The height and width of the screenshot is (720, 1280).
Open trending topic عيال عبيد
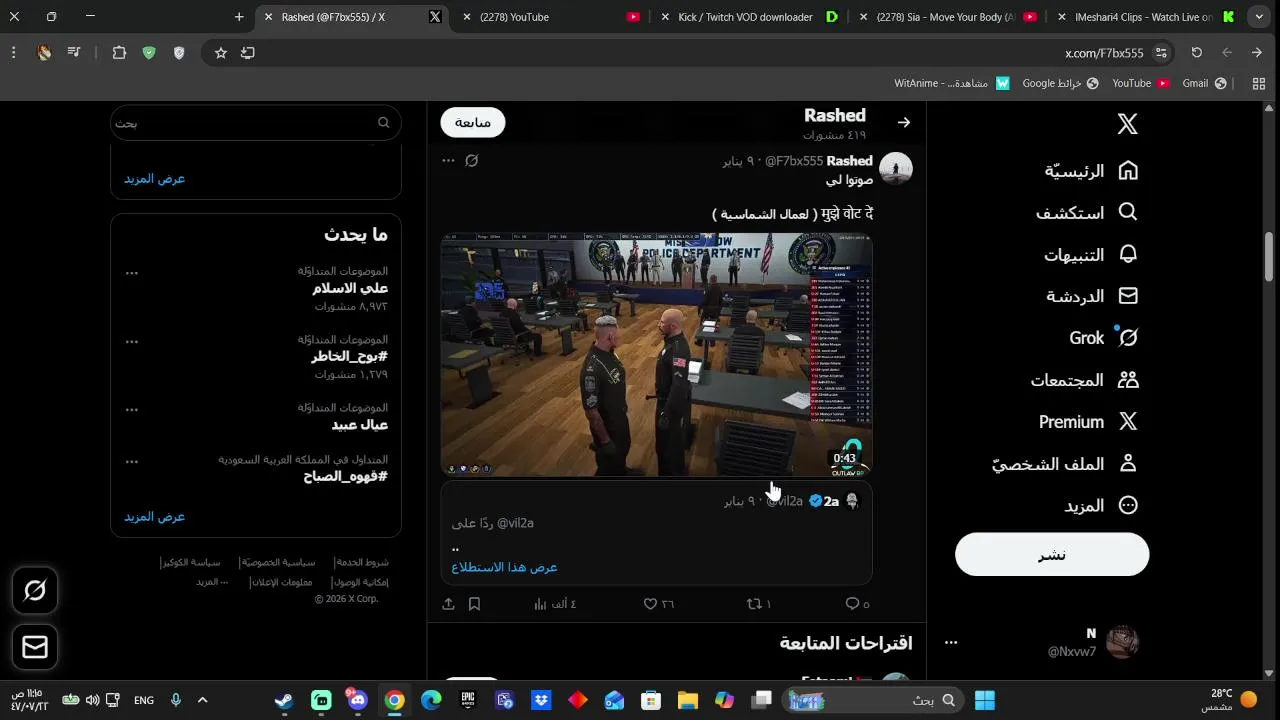pyautogui.click(x=360, y=425)
